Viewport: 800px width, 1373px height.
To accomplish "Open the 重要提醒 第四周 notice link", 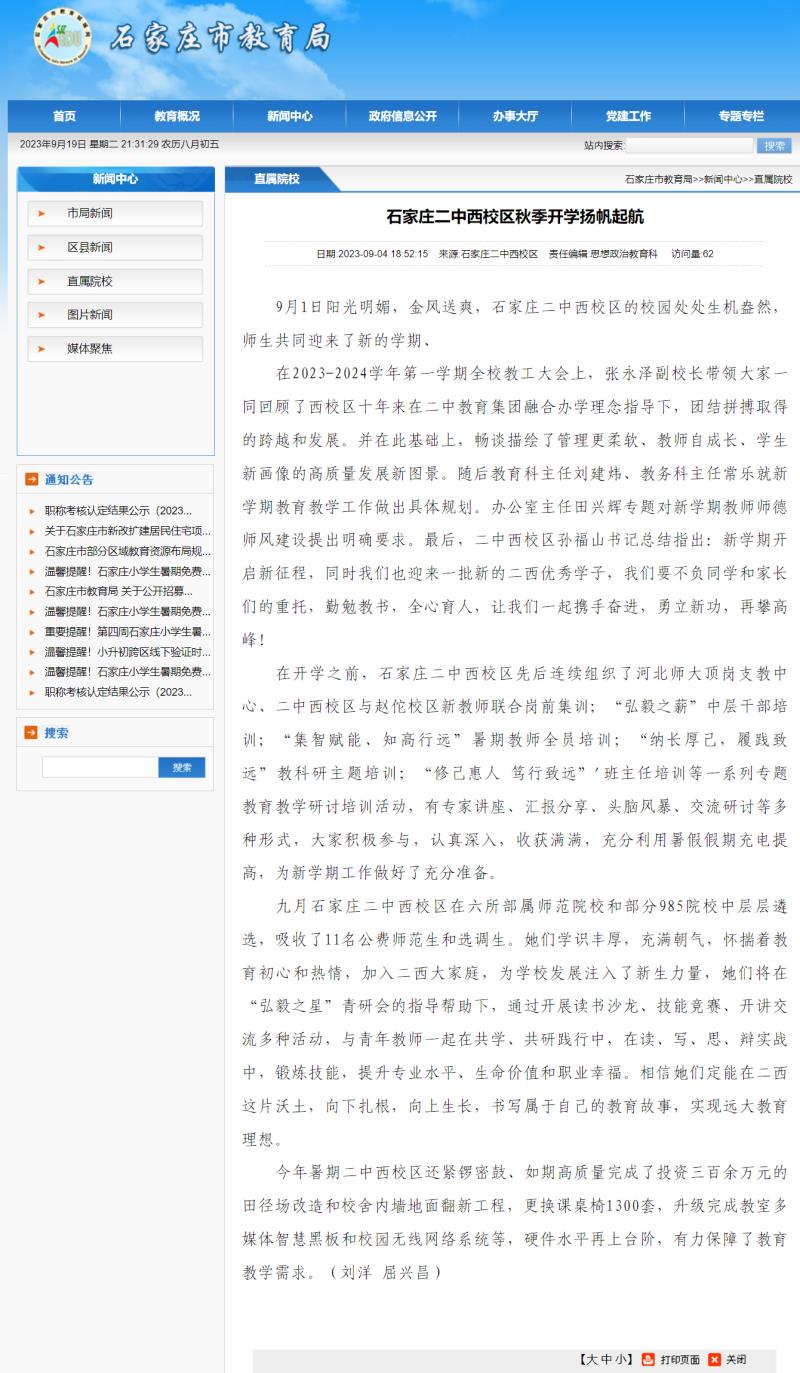I will (127, 632).
